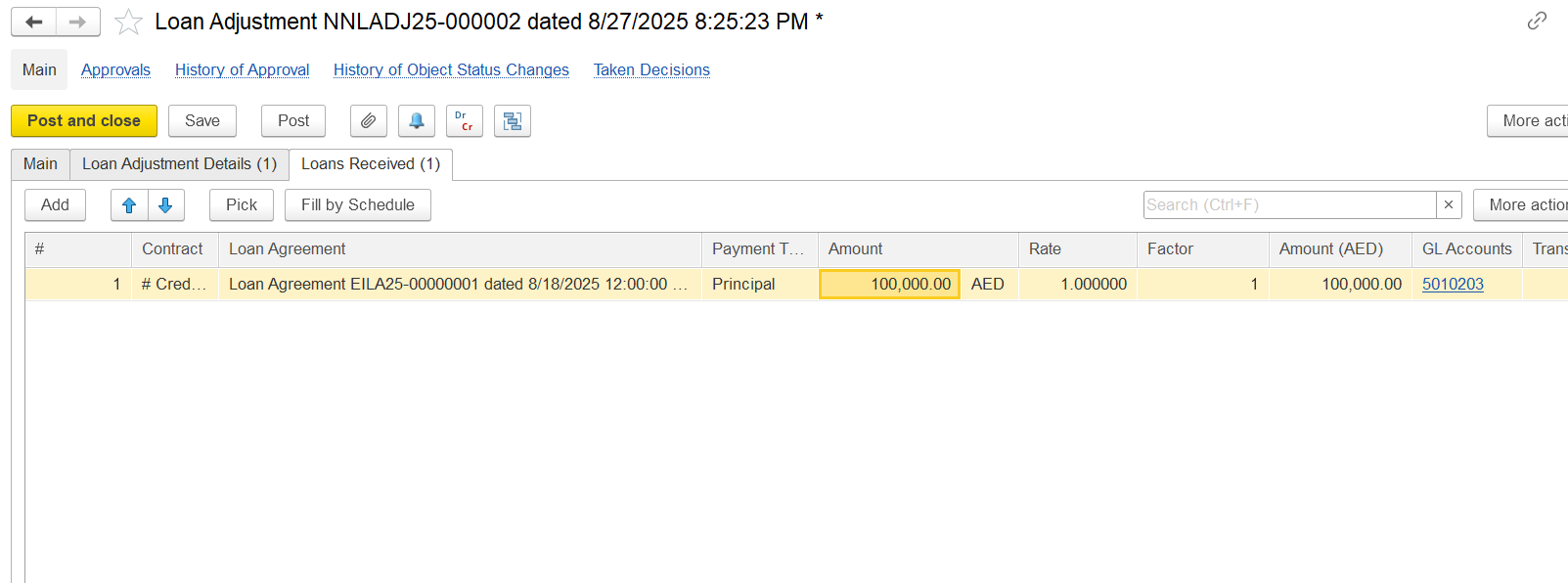Viewport: 1568px width, 583px height.
Task: Switch to Loan Adjustment Details tab
Action: [179, 164]
